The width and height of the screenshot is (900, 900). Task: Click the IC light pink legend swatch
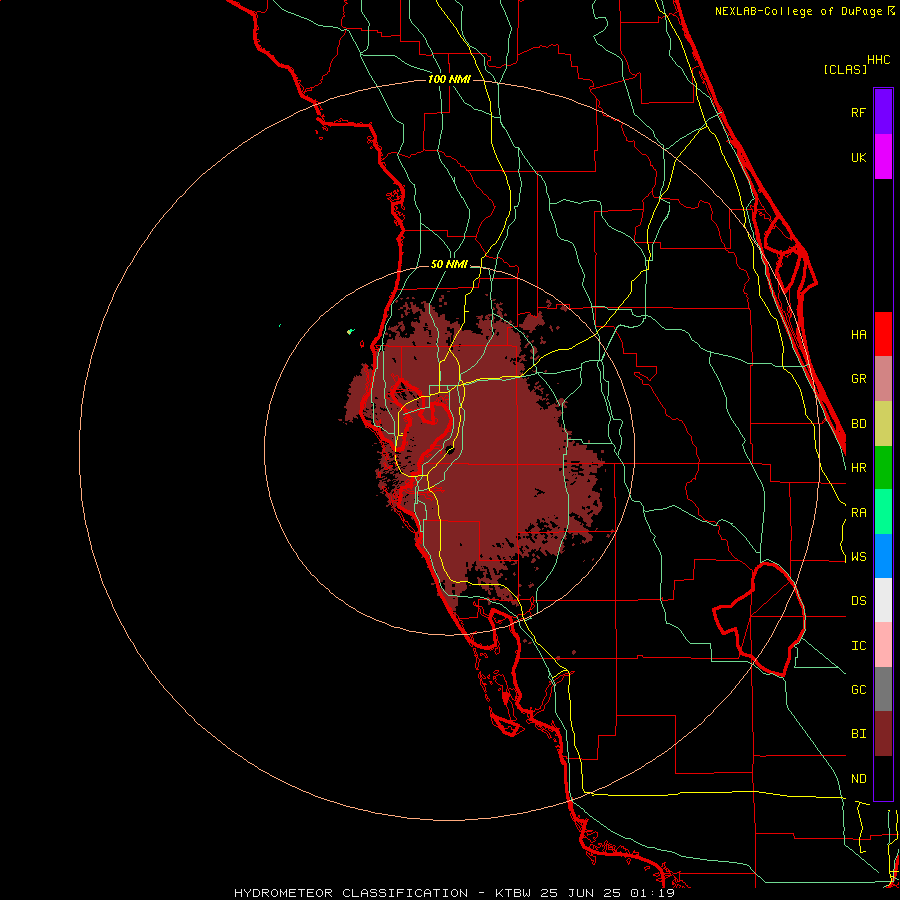883,645
